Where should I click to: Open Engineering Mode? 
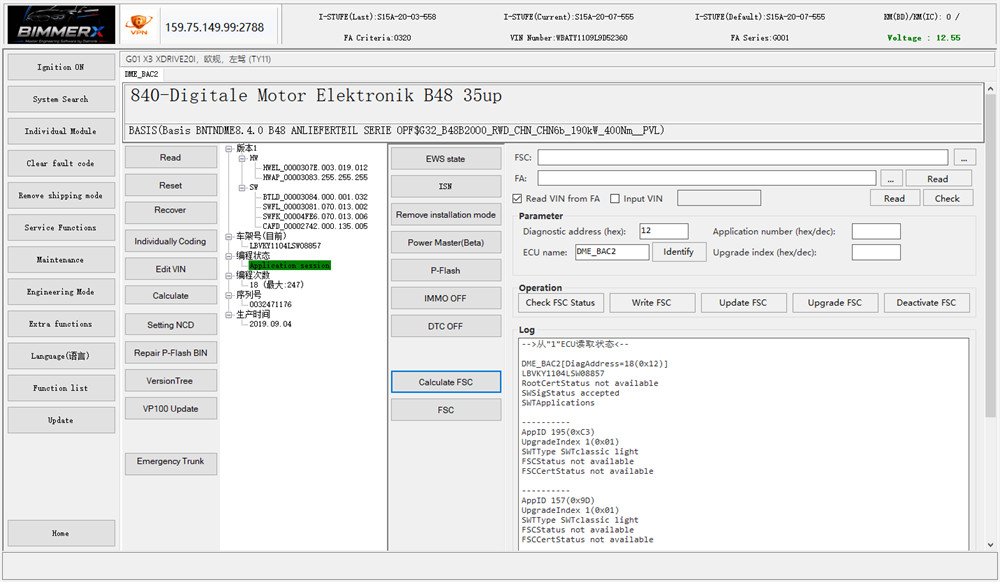click(61, 292)
